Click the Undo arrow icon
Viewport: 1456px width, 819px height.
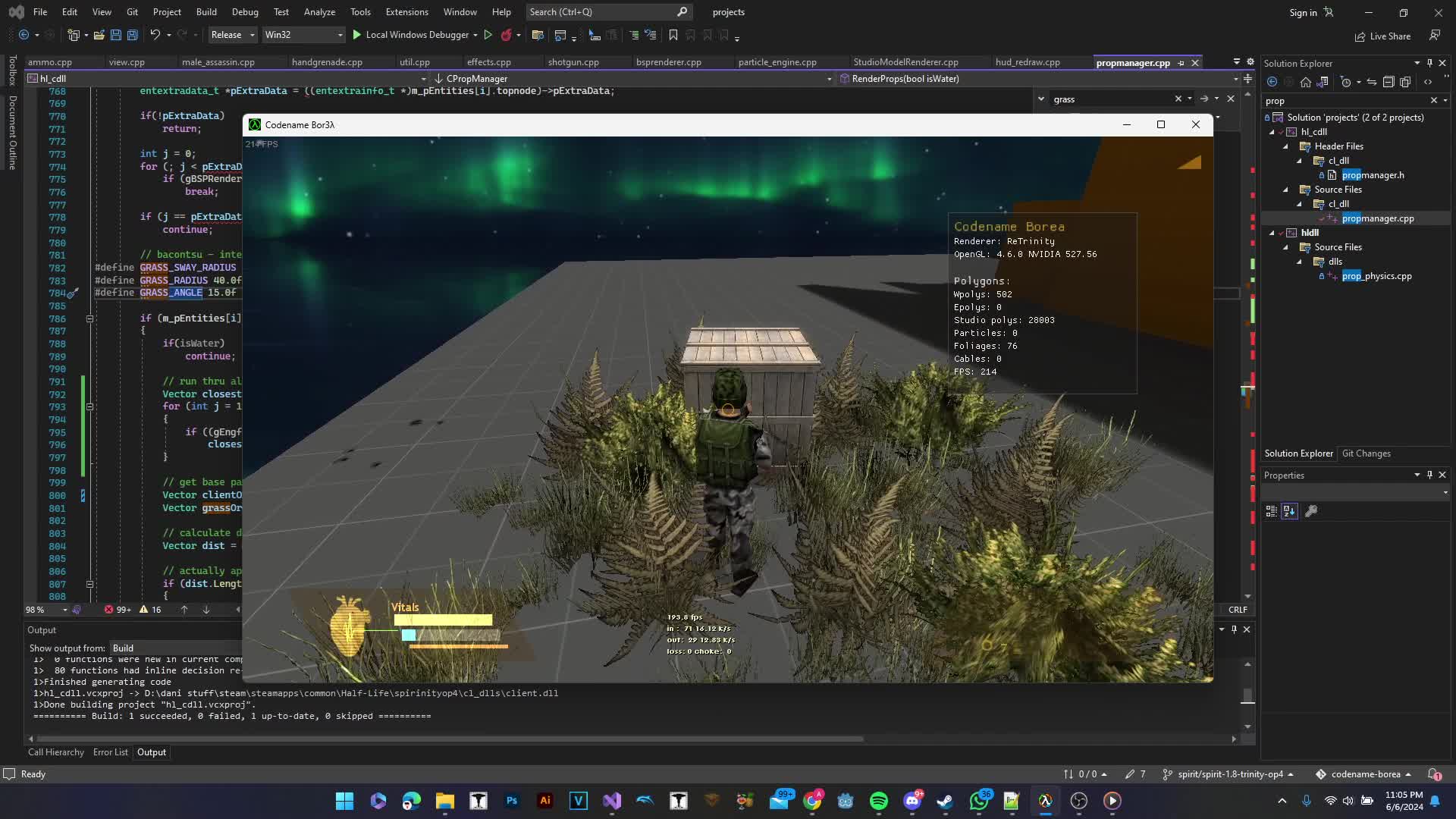point(154,35)
